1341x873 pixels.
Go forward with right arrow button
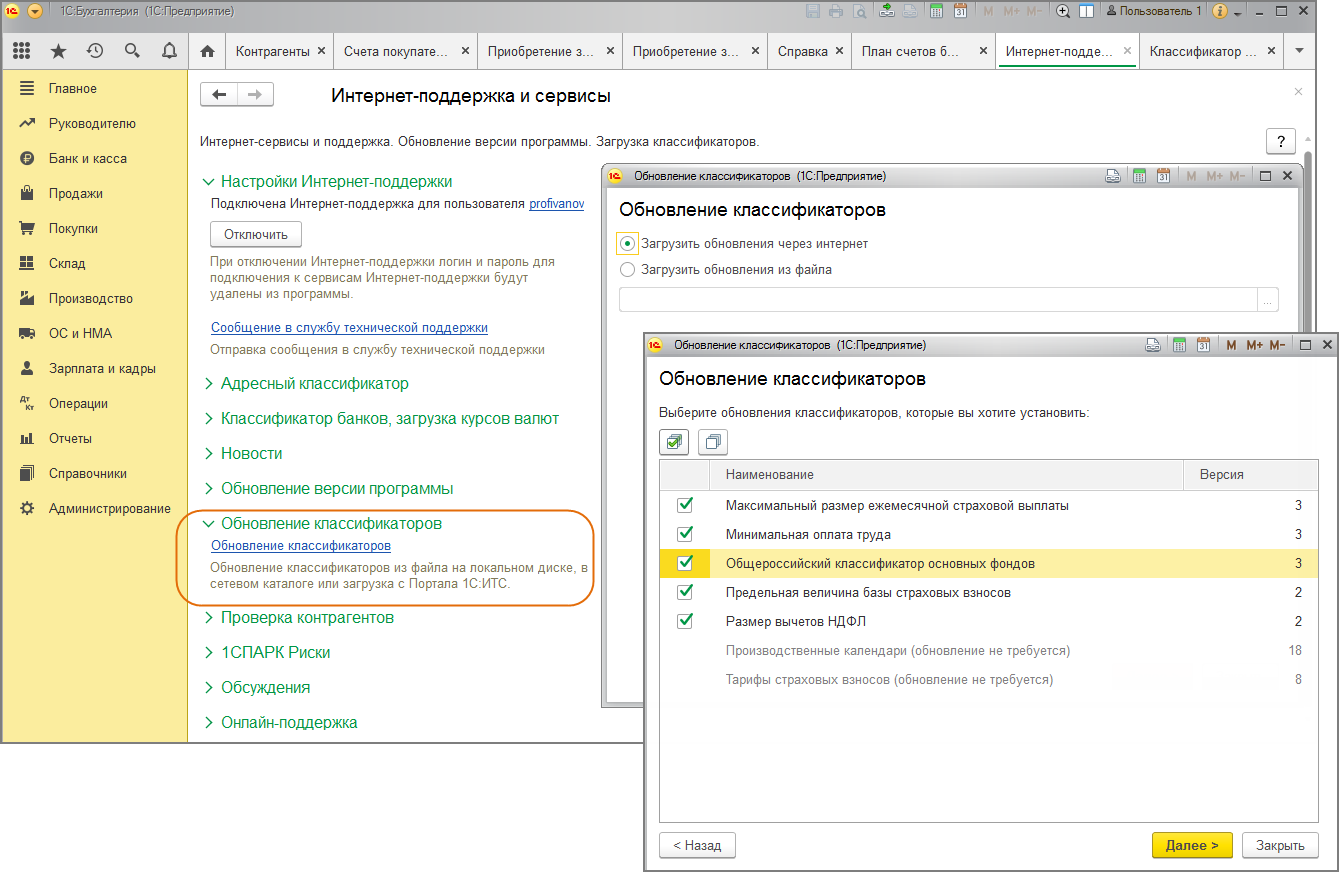(x=255, y=95)
